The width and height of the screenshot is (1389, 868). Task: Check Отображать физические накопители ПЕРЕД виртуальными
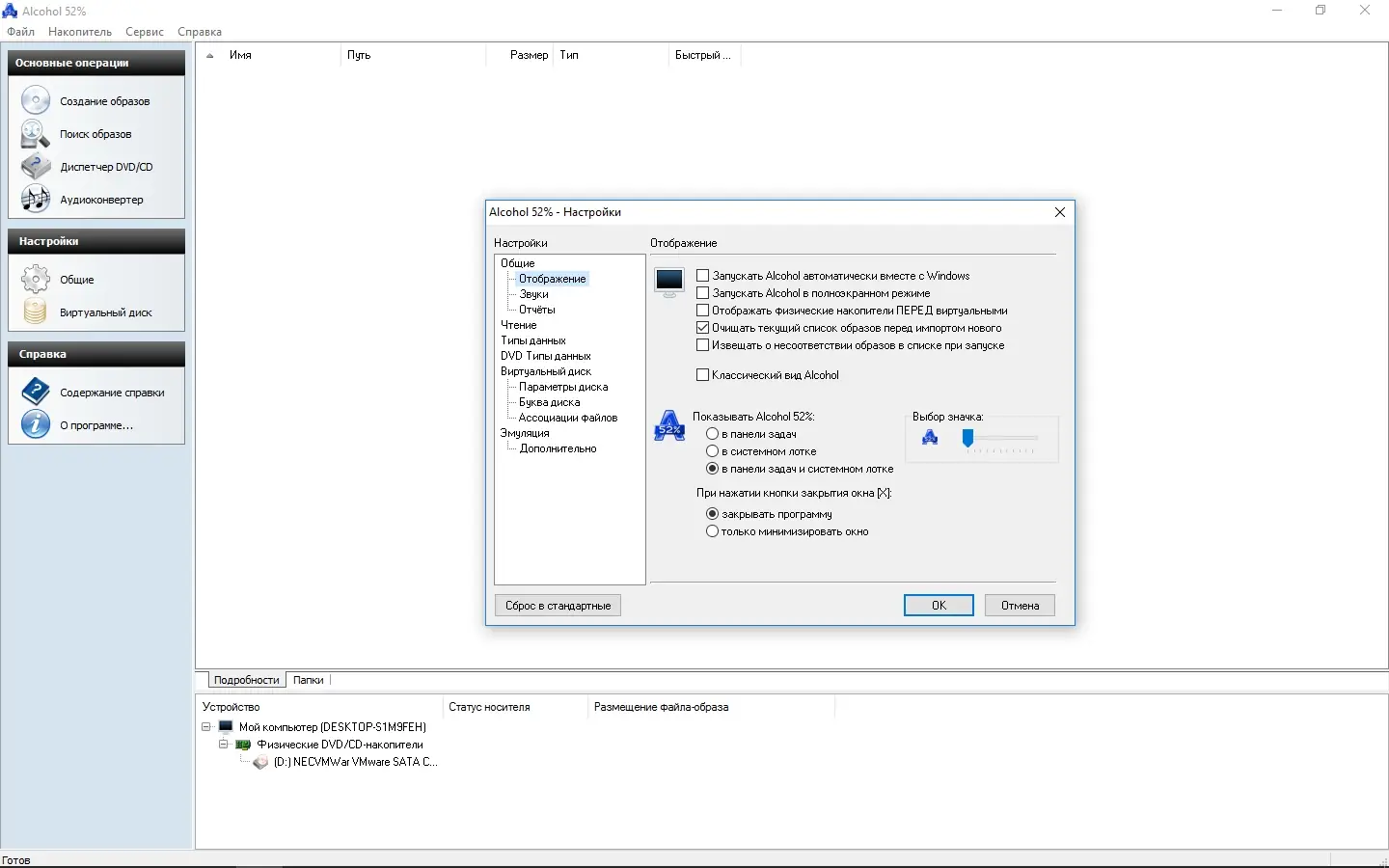tap(702, 311)
